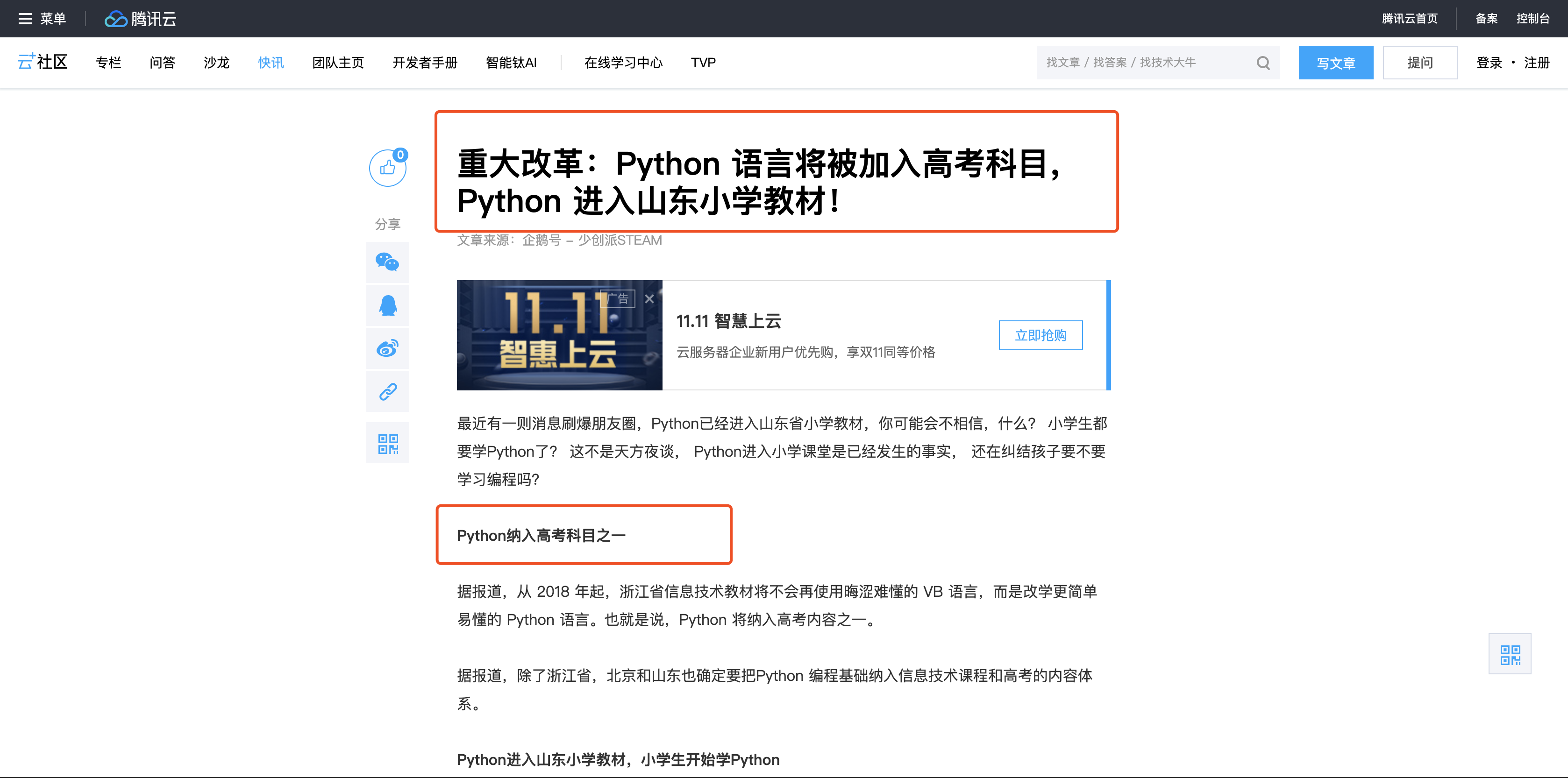This screenshot has width=1568, height=778.
Task: Share article to Weibo icon
Action: pyautogui.click(x=387, y=348)
